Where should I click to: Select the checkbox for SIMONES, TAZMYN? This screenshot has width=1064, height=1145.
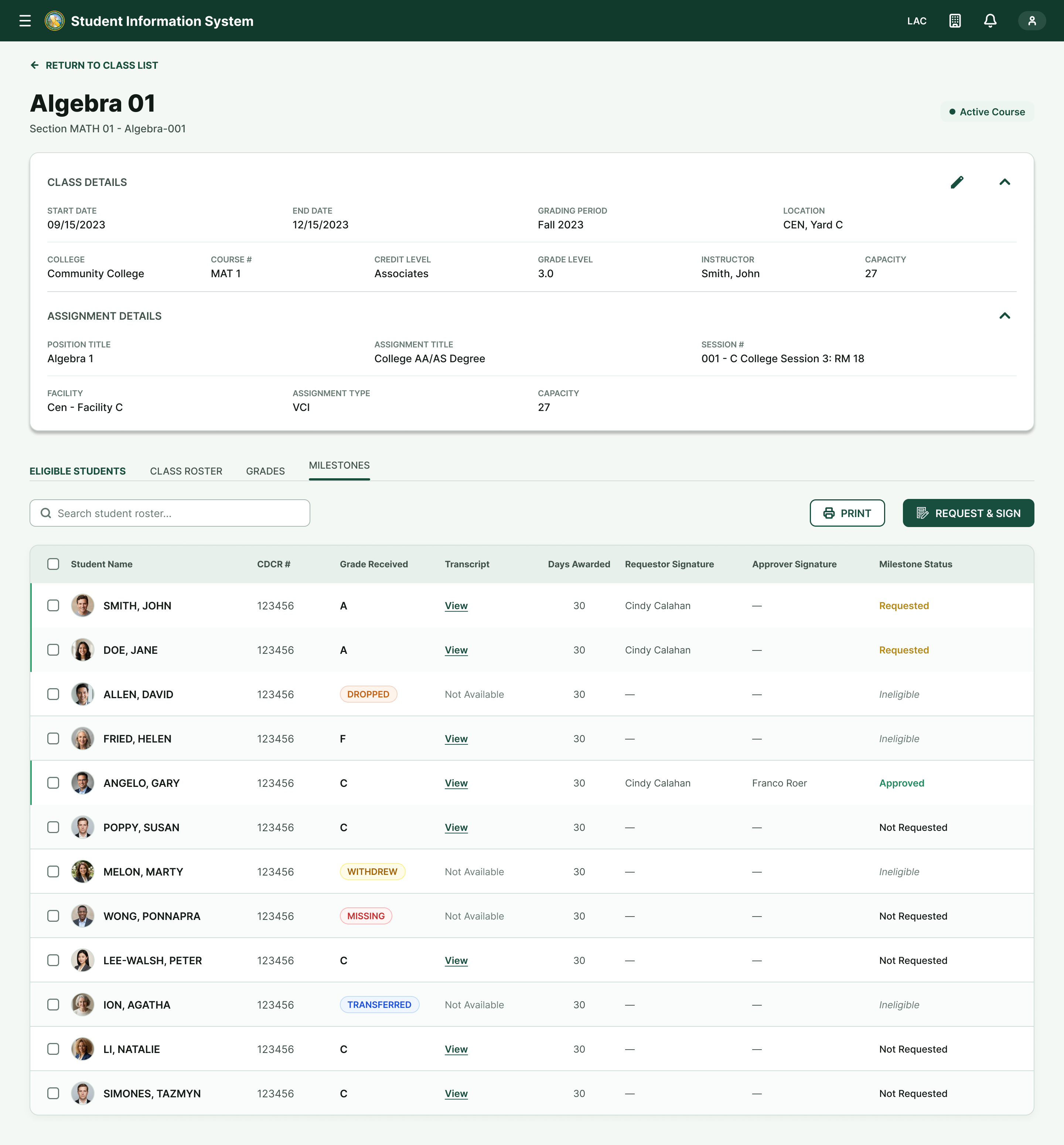[x=53, y=1093]
